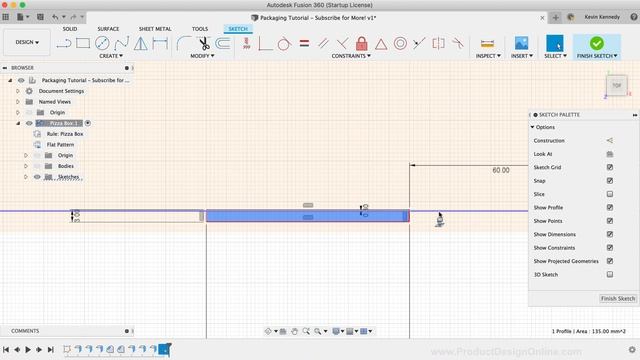Apply the Coincident constraint
Screen dimensions: 640x360
(265, 43)
